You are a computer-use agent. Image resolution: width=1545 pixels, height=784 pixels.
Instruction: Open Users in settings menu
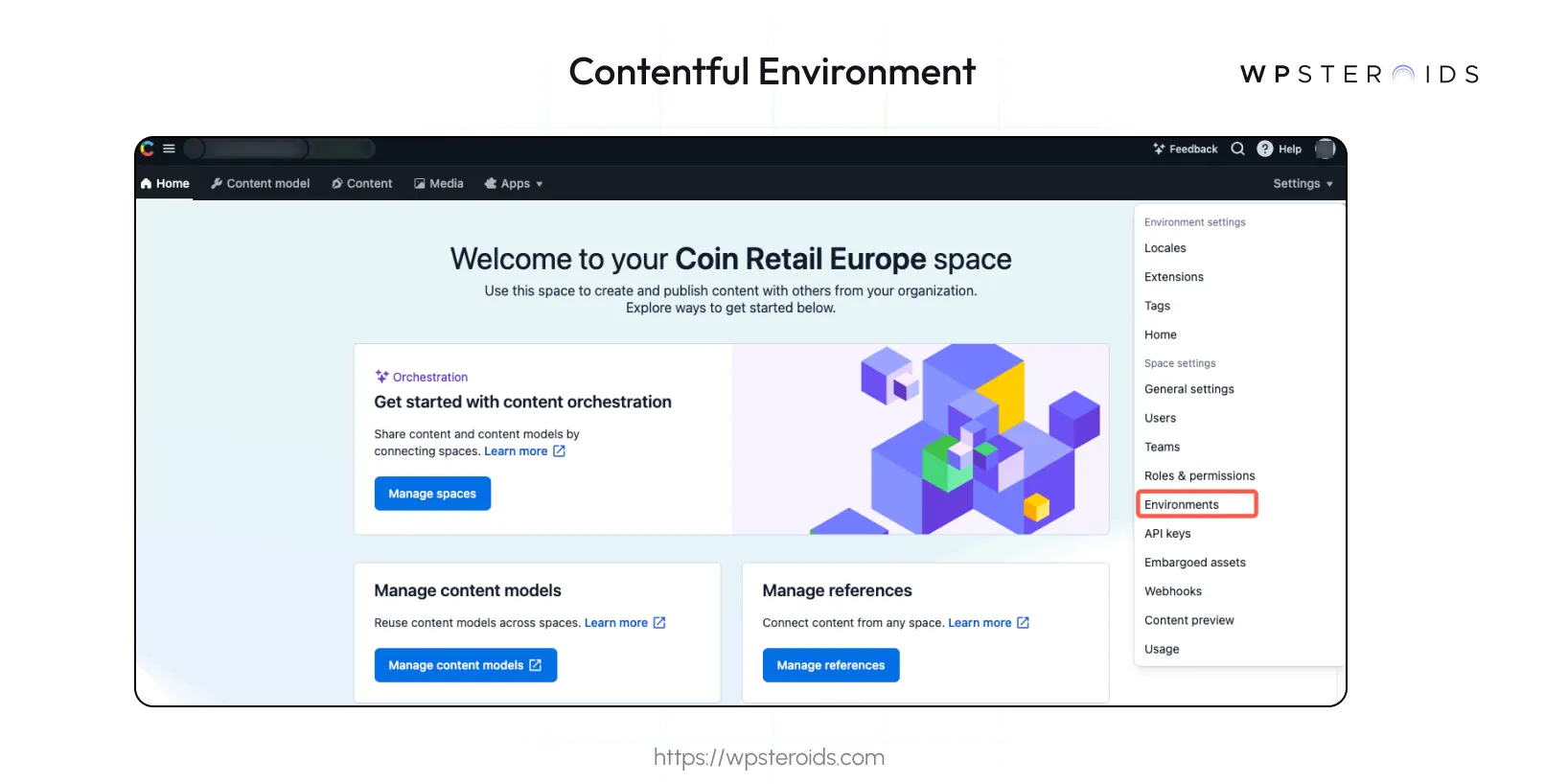(x=1160, y=418)
